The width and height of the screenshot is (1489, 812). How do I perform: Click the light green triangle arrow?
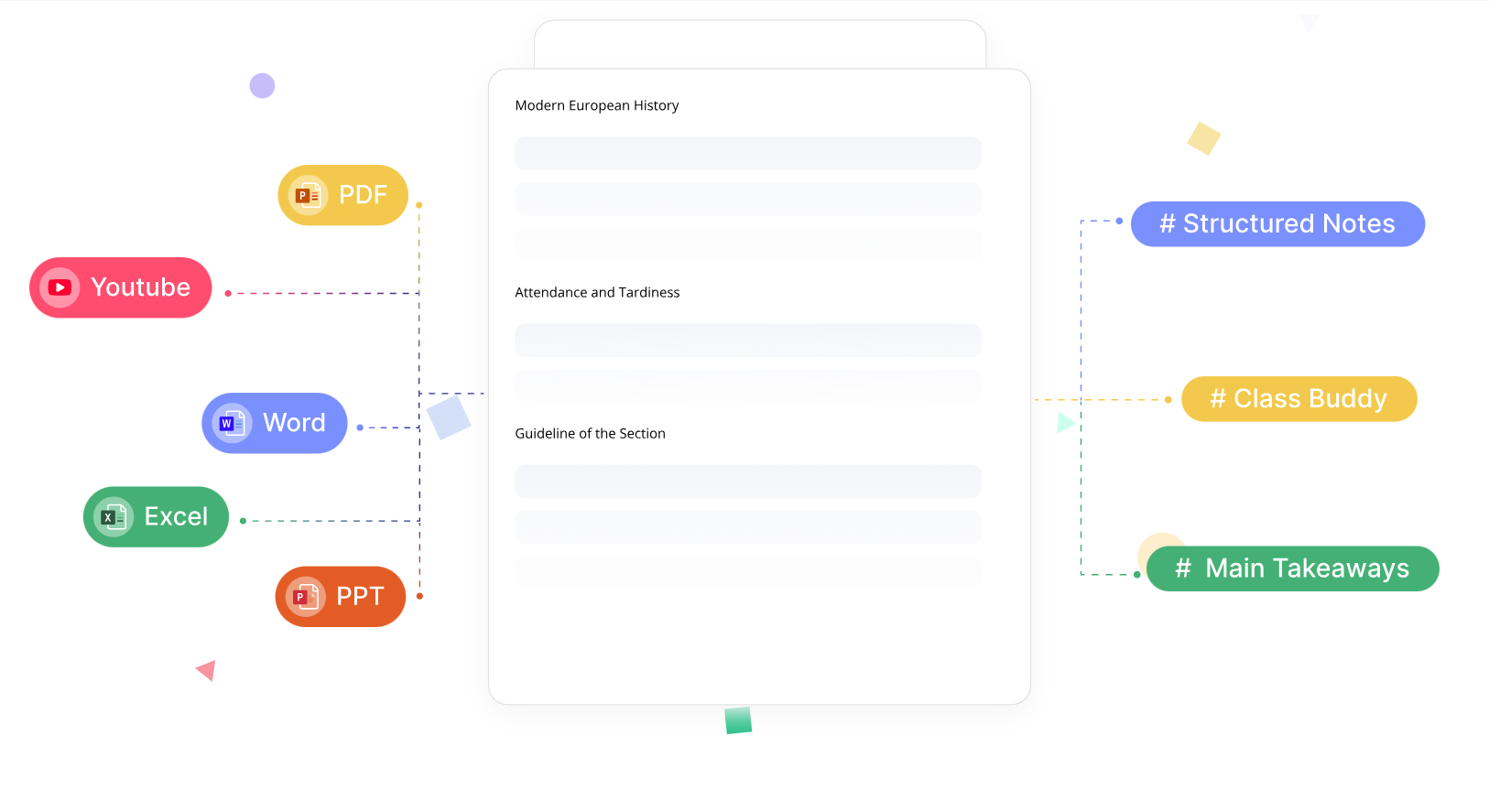(x=1066, y=422)
